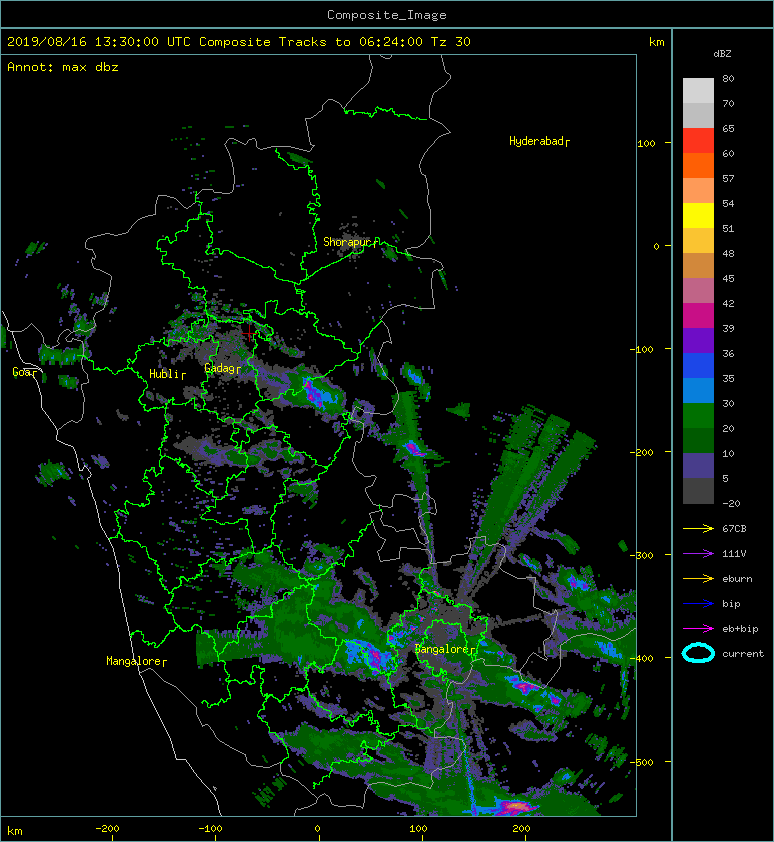This screenshot has width=774, height=842.
Task: Click the cyan 'current' ellipse legend icon
Action: click(698, 653)
